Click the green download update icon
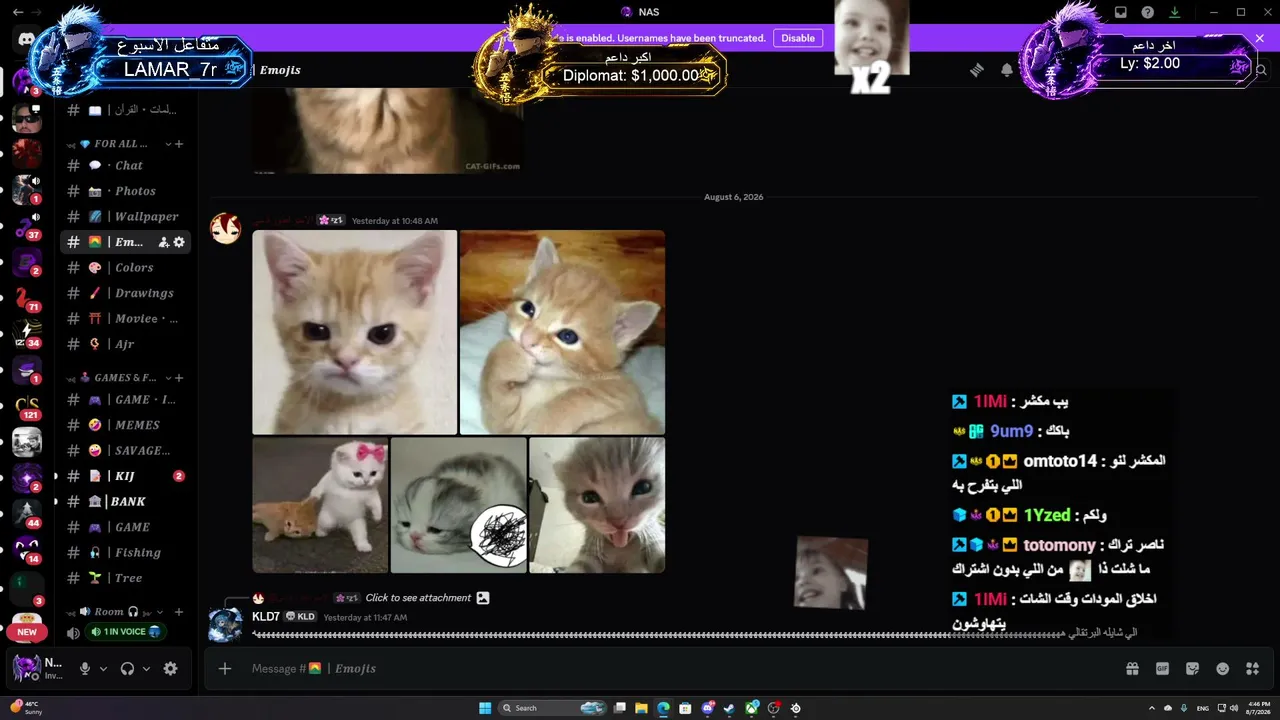The width and height of the screenshot is (1280, 720). 1175,12
